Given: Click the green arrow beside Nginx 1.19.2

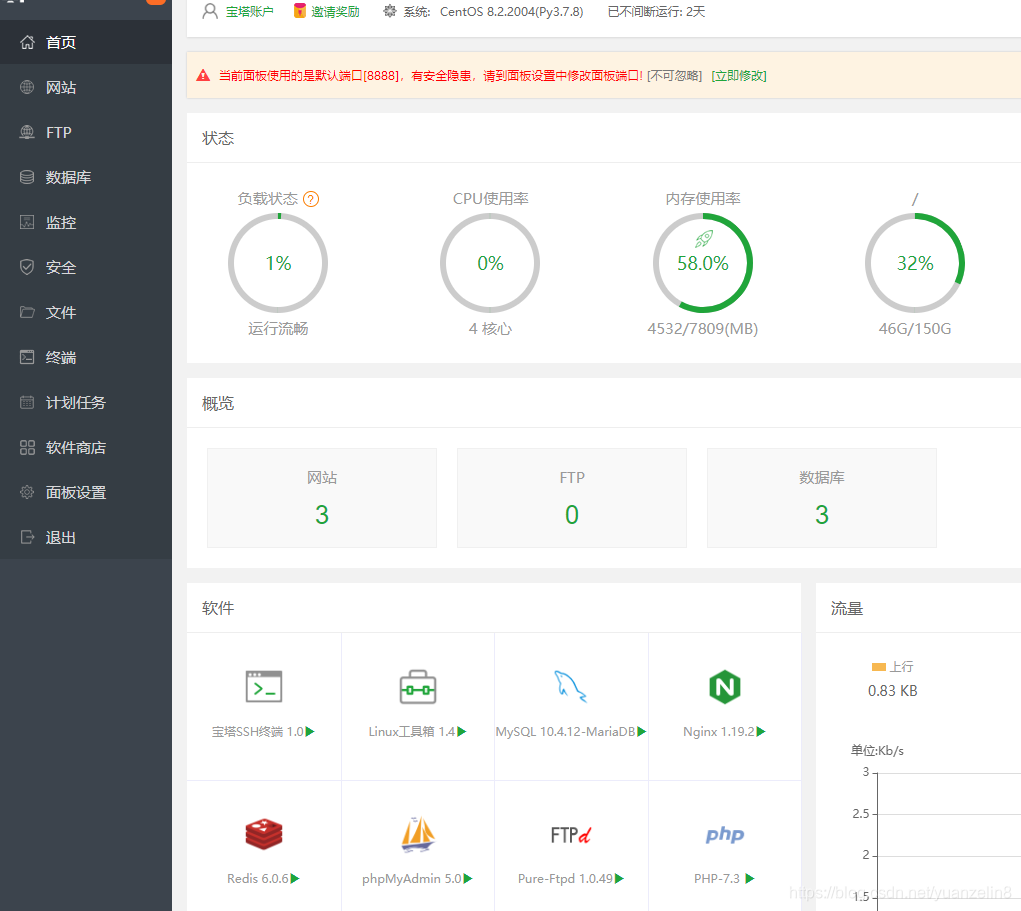Looking at the screenshot, I should pyautogui.click(x=761, y=732).
